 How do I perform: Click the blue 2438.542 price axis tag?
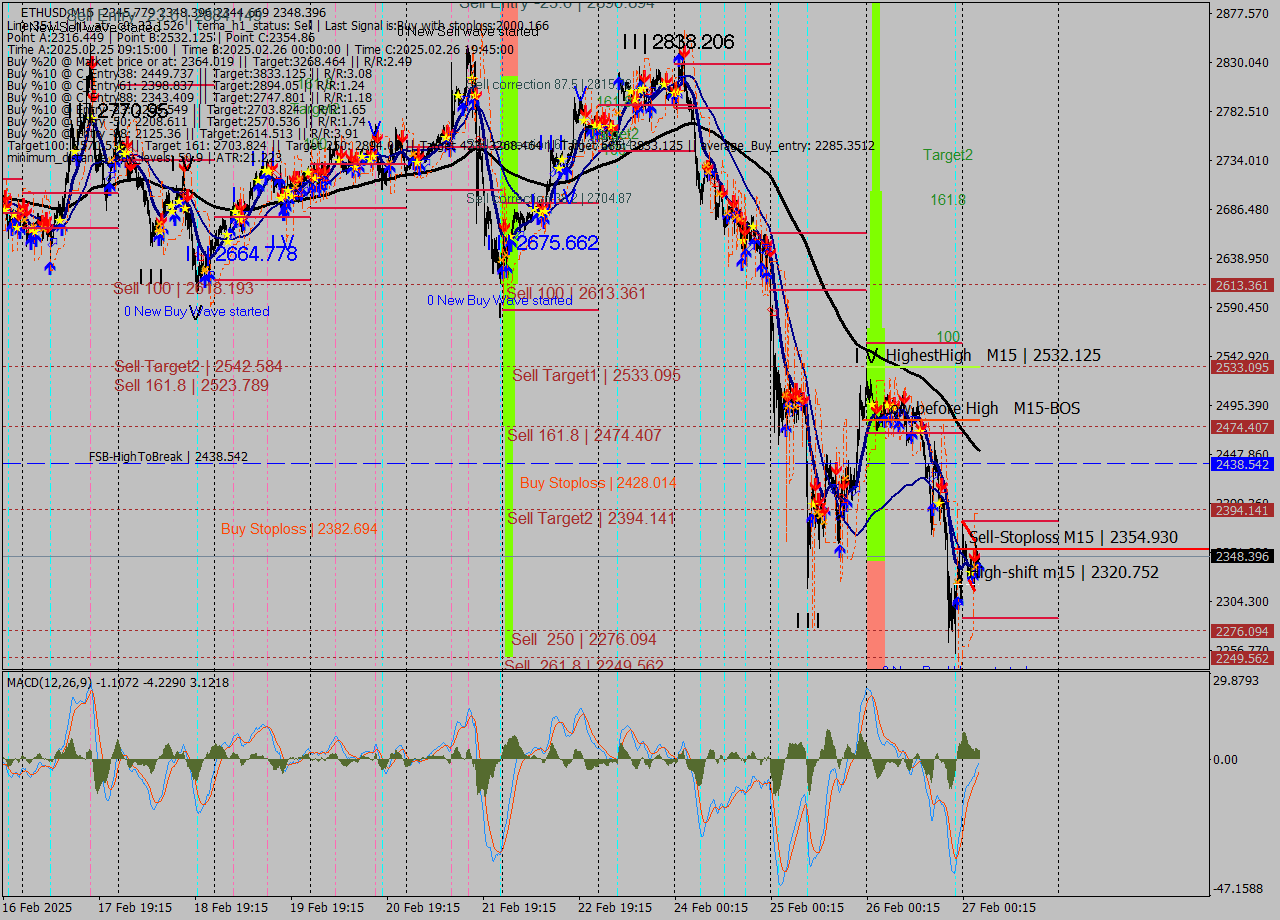[1241, 464]
